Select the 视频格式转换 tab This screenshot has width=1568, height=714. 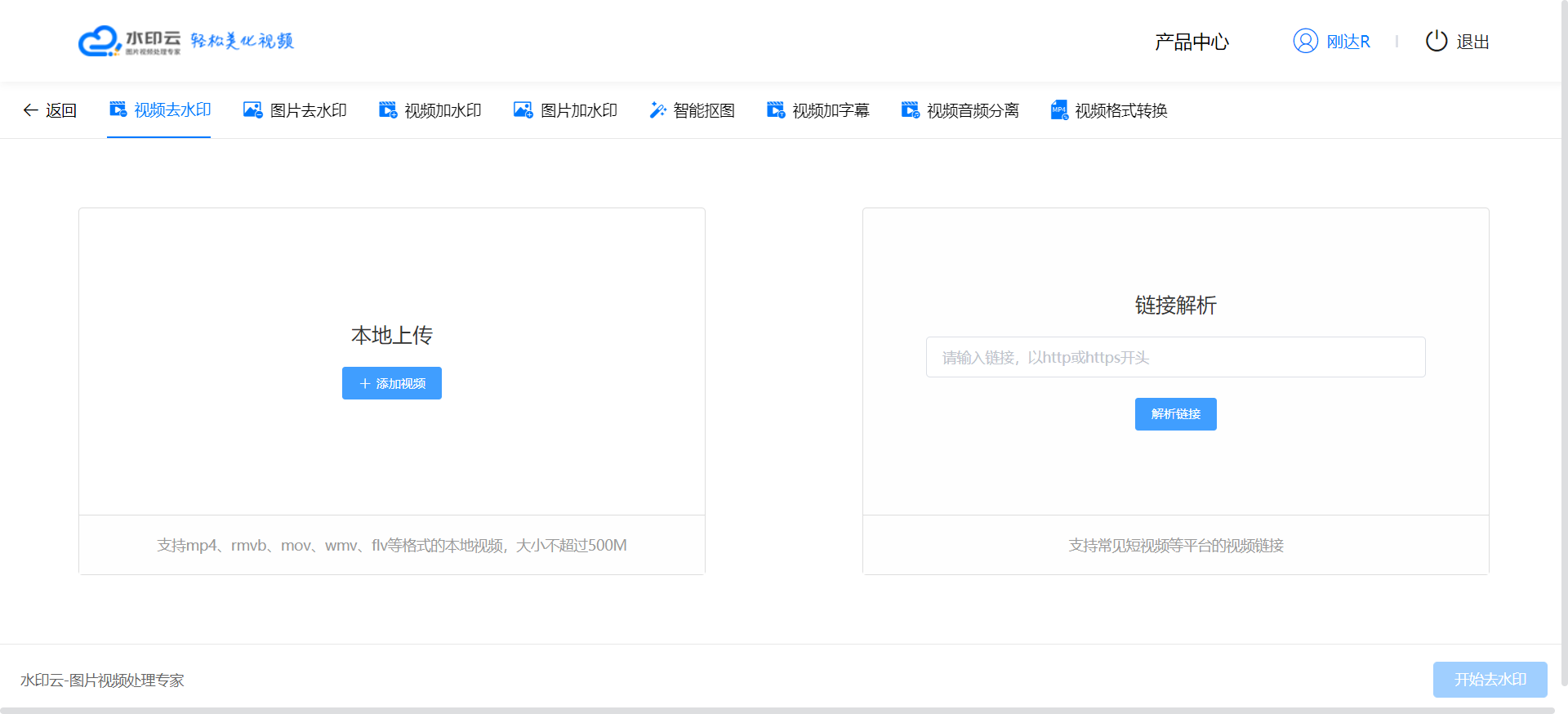click(1109, 110)
